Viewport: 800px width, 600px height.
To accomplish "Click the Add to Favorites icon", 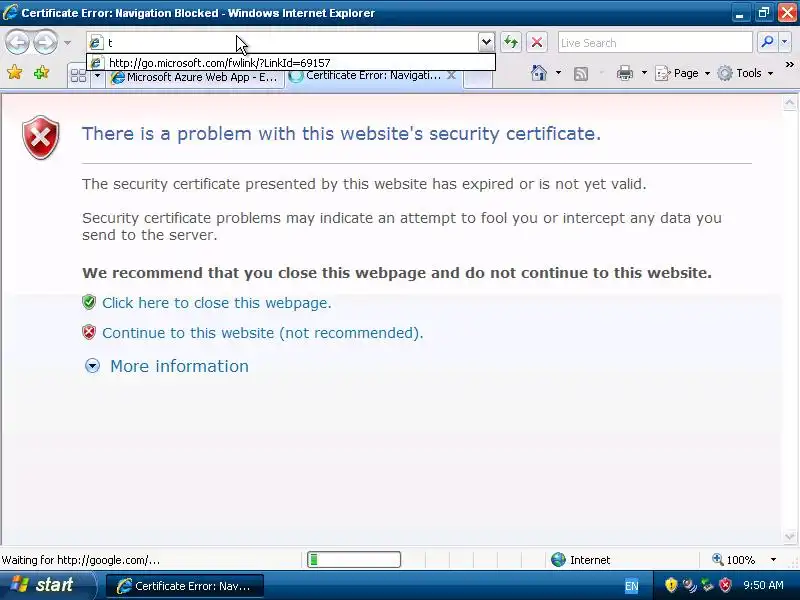I will 41,73.
